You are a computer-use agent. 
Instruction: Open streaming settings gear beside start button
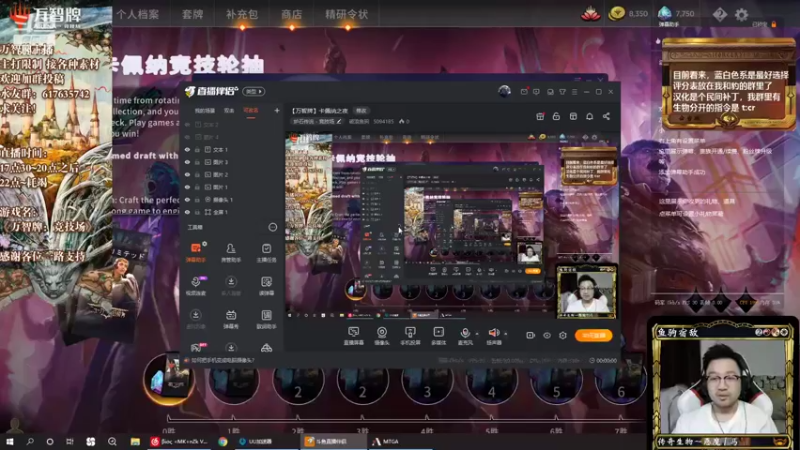point(563,335)
